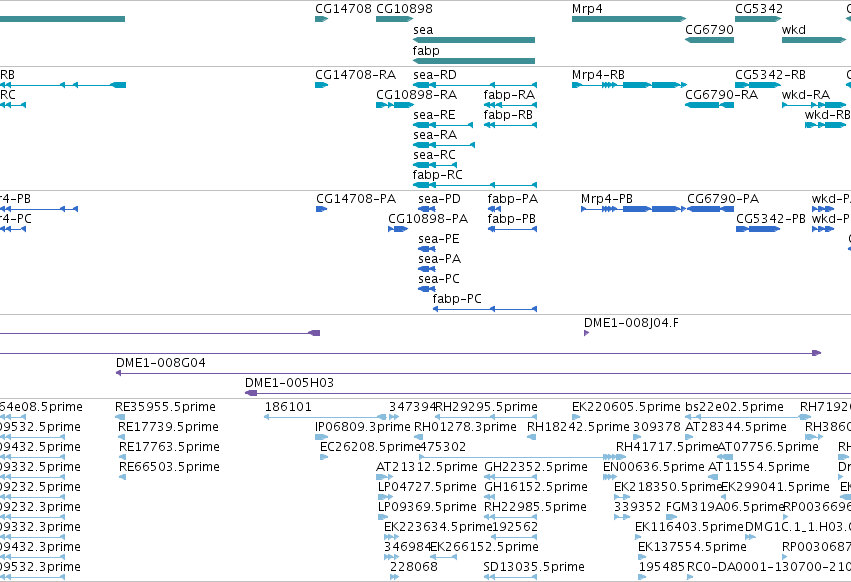Click the CG10898-RA transcript
The height and width of the screenshot is (582, 851).
395,105
